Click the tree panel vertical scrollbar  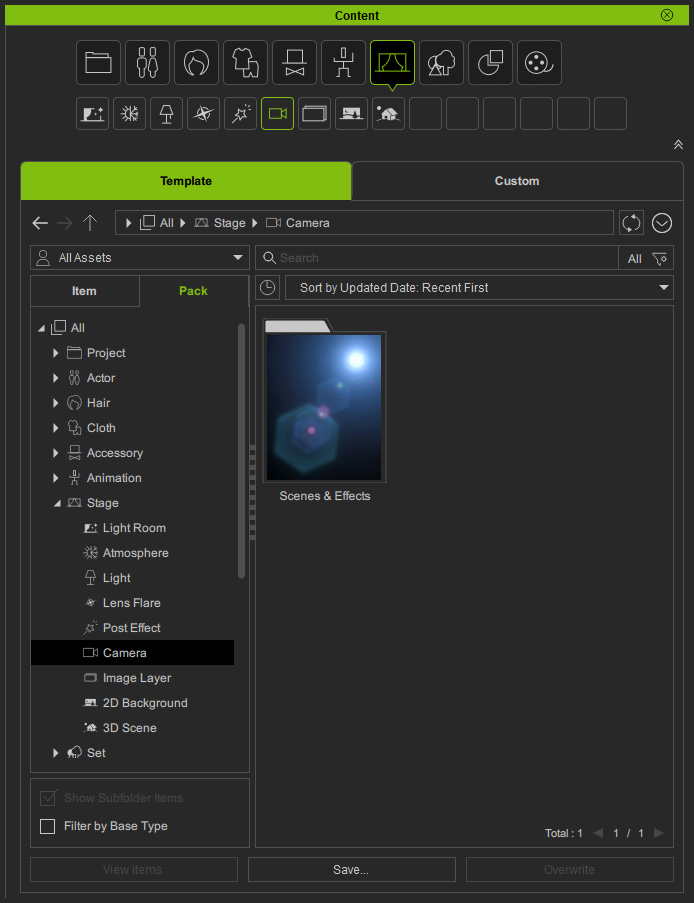241,451
